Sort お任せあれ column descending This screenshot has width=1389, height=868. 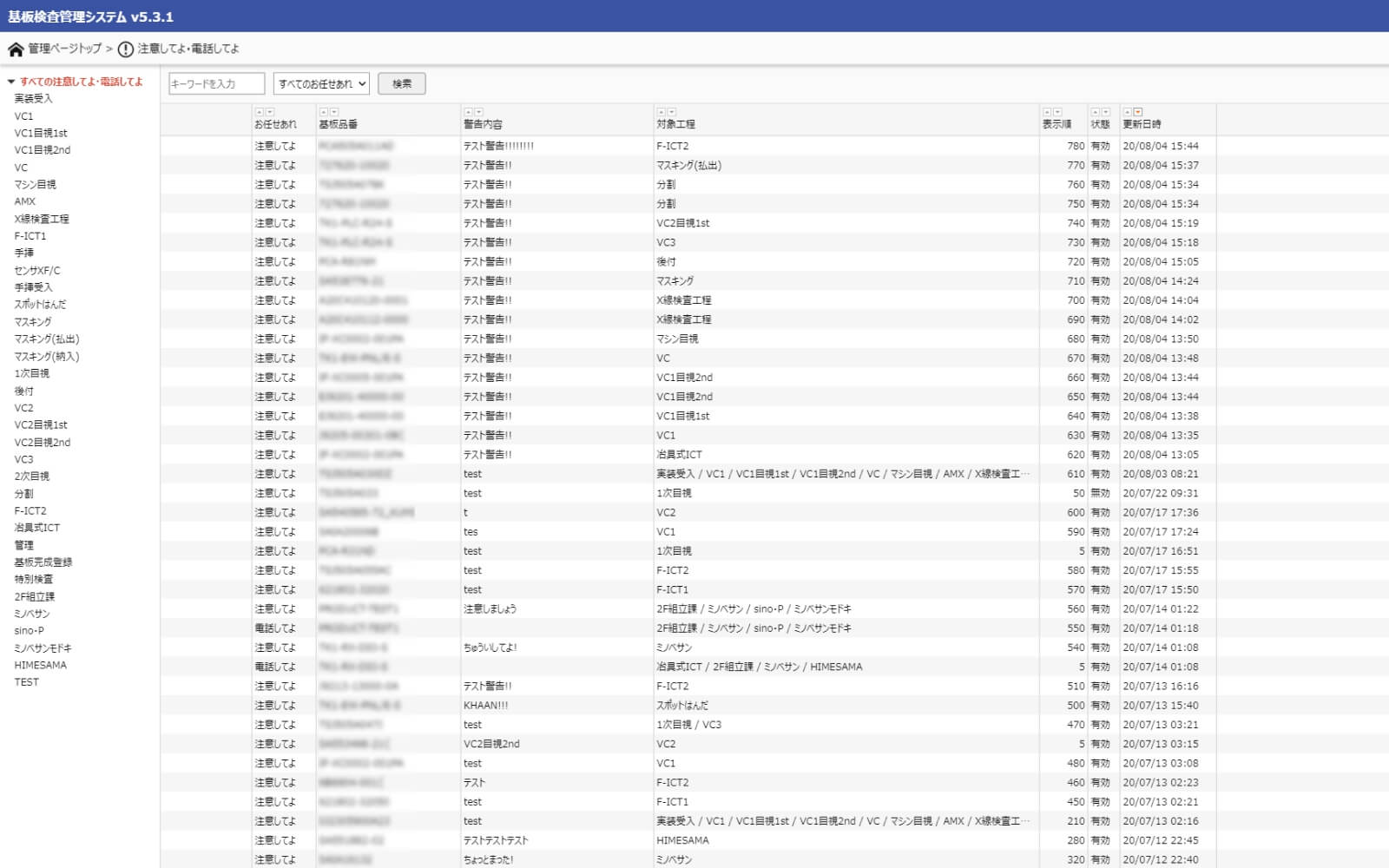(270, 112)
